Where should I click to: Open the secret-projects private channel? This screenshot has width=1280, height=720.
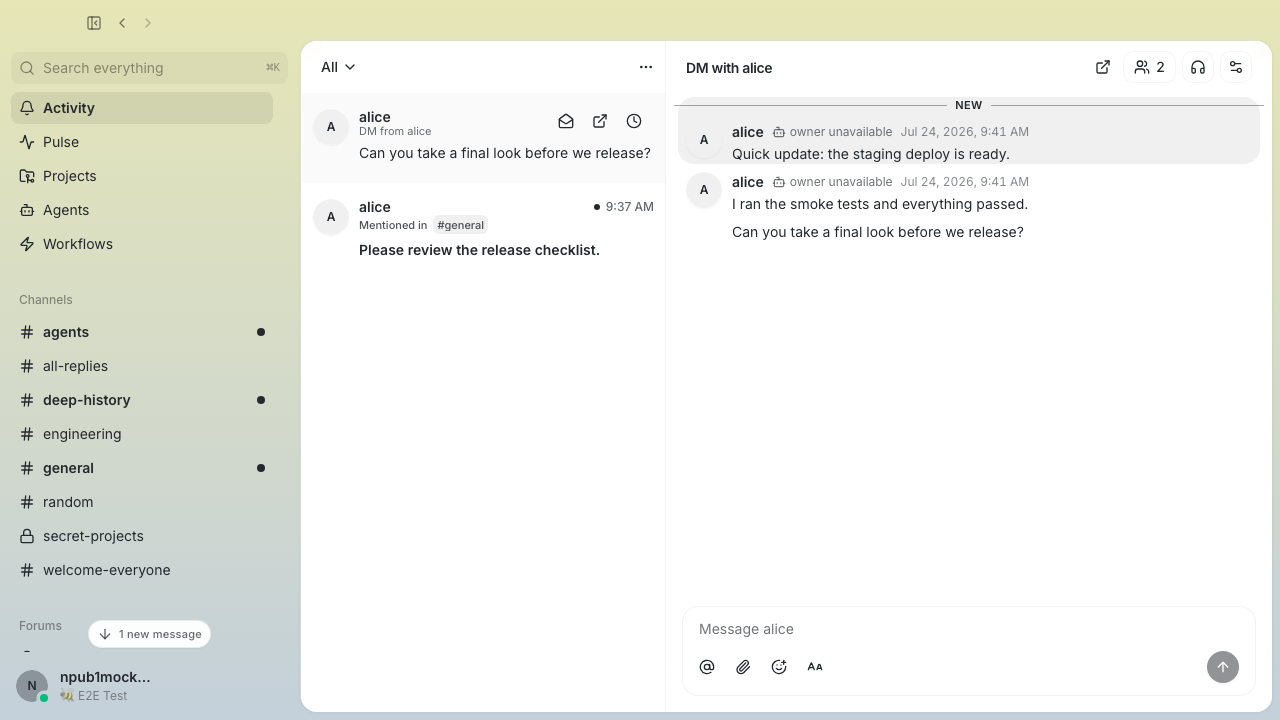pyautogui.click(x=142, y=536)
